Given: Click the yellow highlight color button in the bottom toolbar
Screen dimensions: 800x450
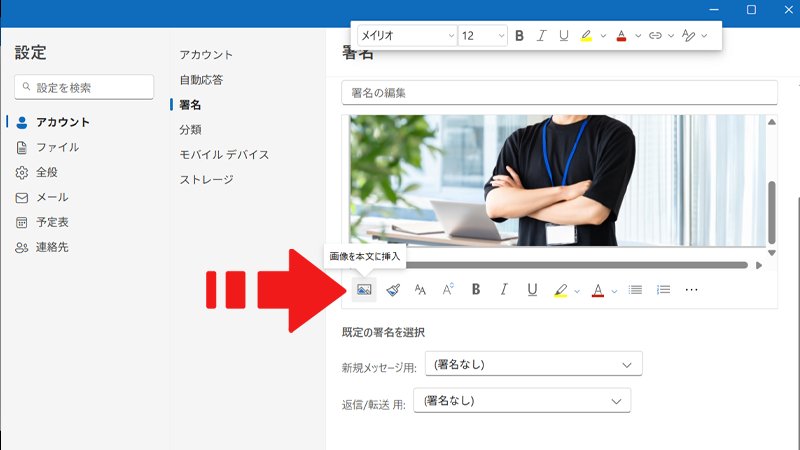Looking at the screenshot, I should (561, 290).
